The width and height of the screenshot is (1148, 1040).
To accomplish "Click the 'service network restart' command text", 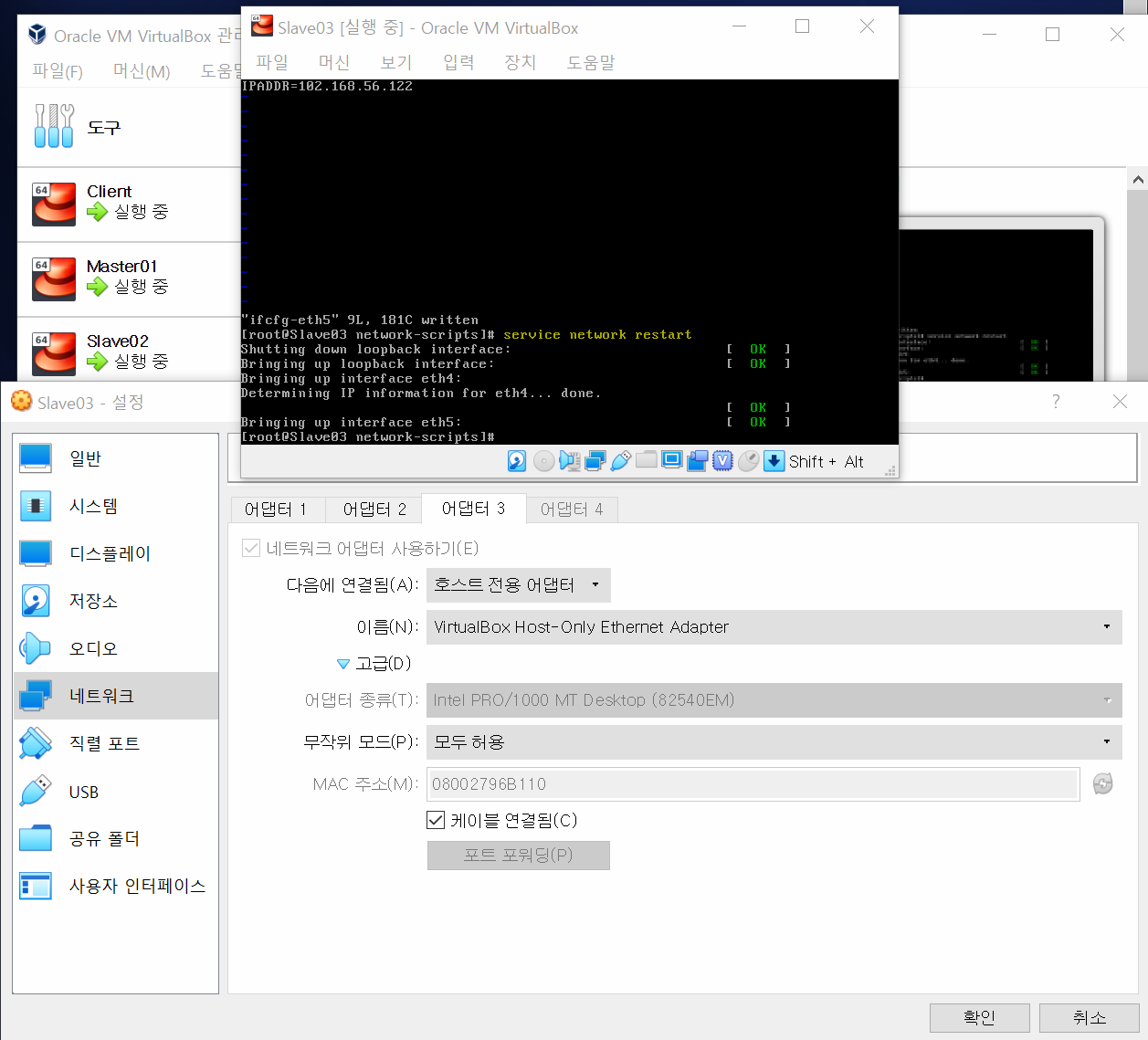I will pos(597,335).
